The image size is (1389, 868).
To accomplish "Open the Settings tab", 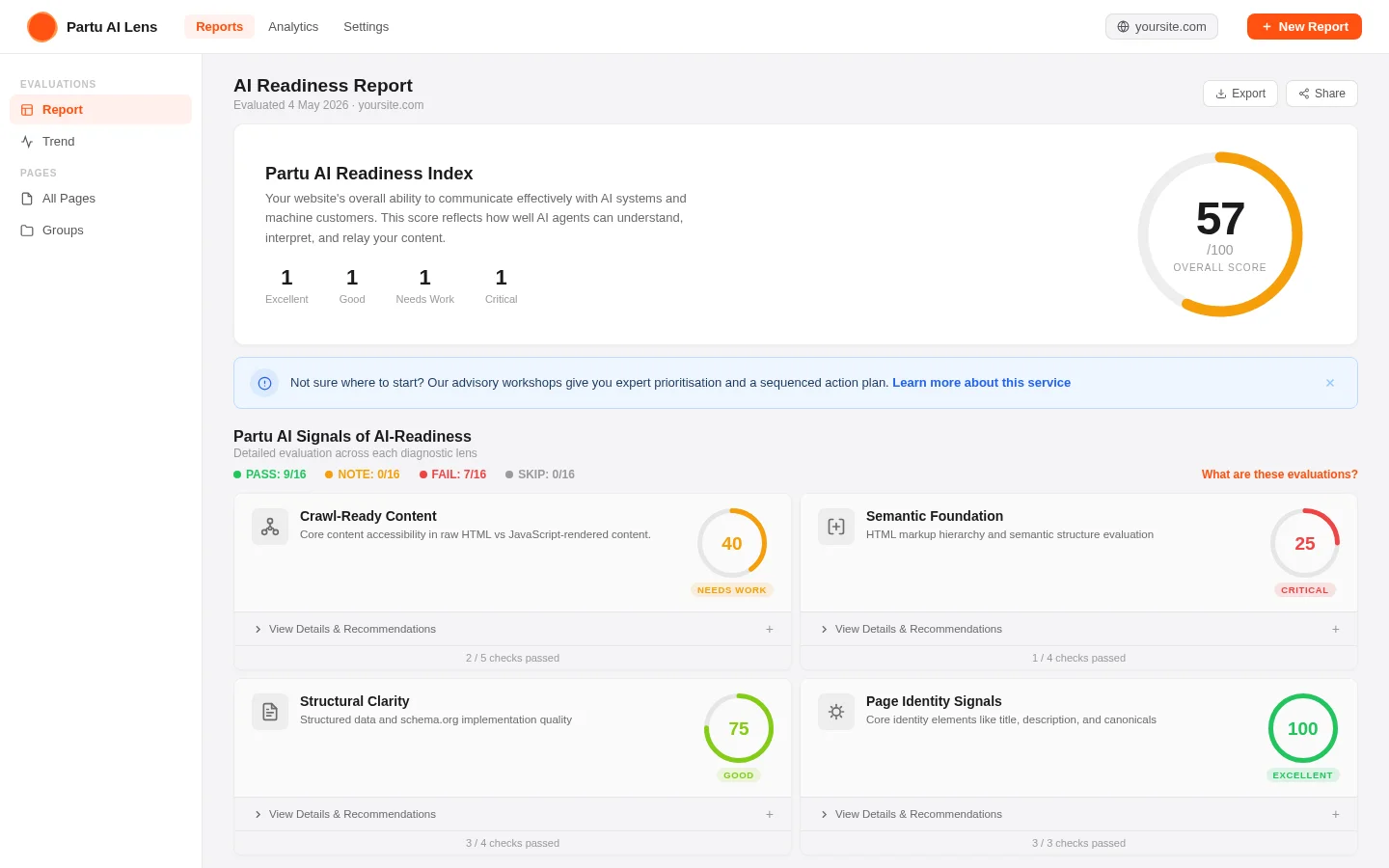I will 366,27.
